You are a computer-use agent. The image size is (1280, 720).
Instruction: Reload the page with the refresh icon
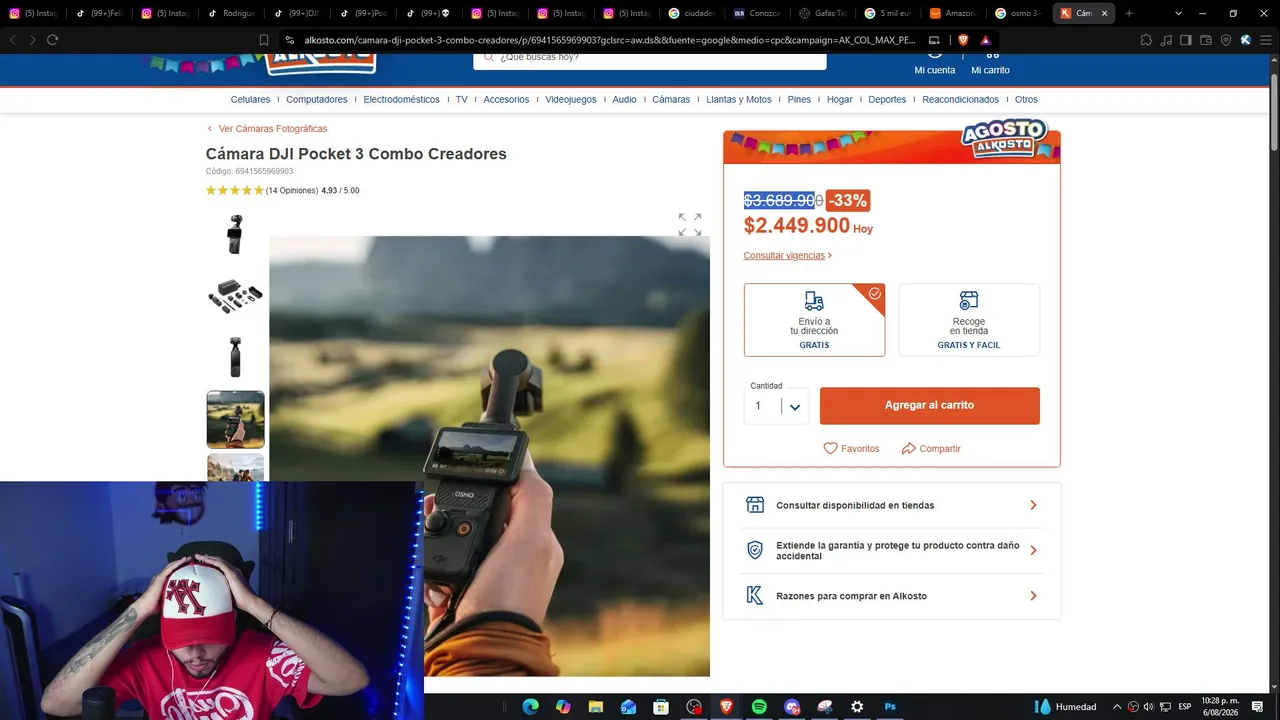(x=52, y=40)
